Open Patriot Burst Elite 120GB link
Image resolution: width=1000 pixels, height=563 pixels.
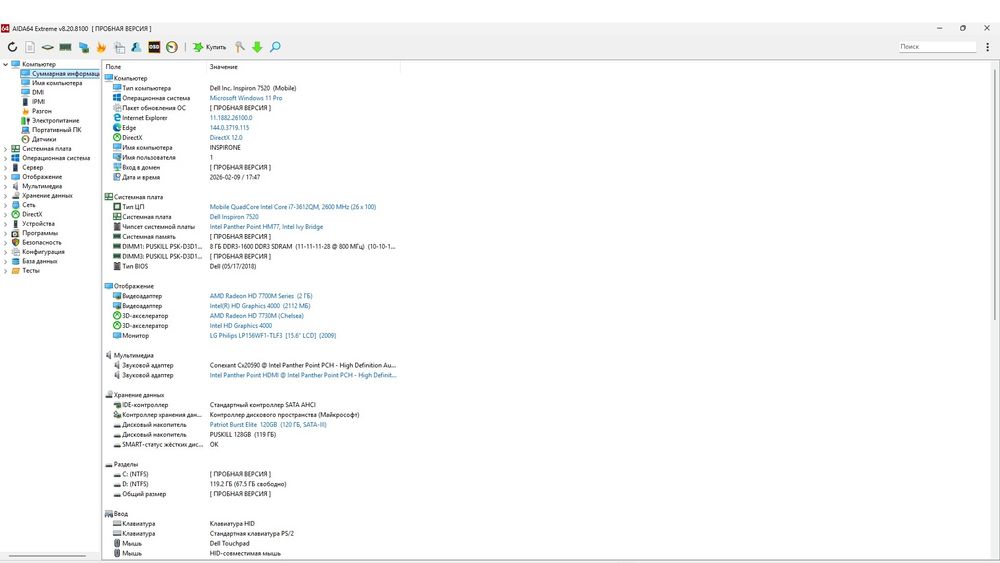coord(268,425)
